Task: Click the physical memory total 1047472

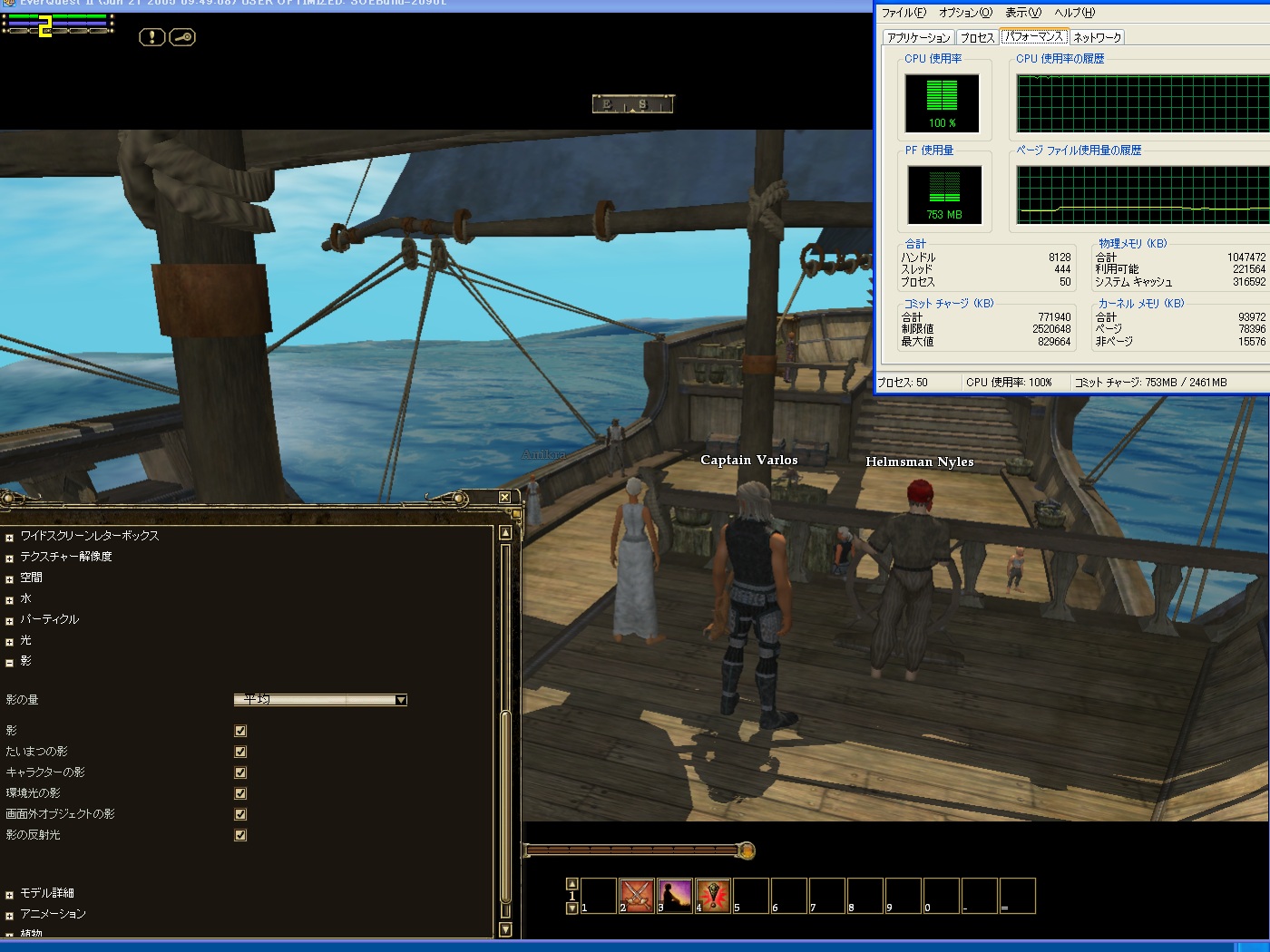Action: point(1246,257)
